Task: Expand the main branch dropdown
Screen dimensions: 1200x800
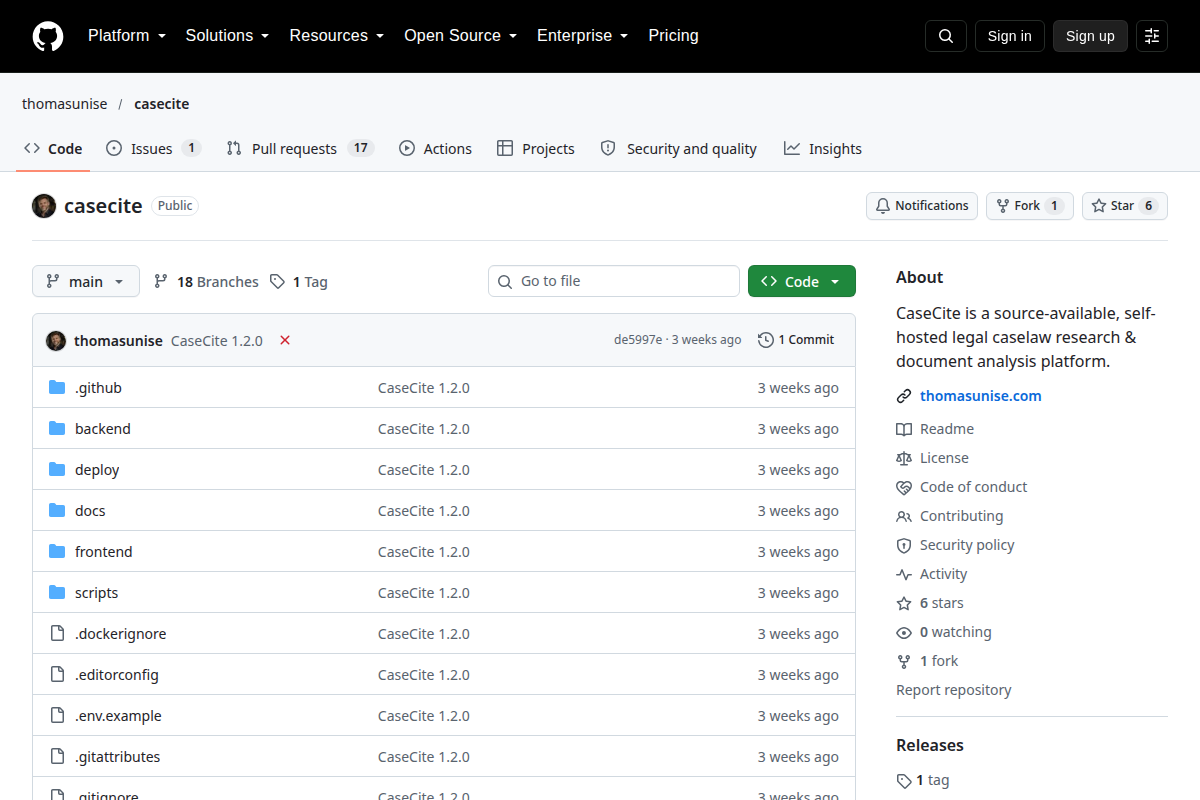Action: pos(86,282)
